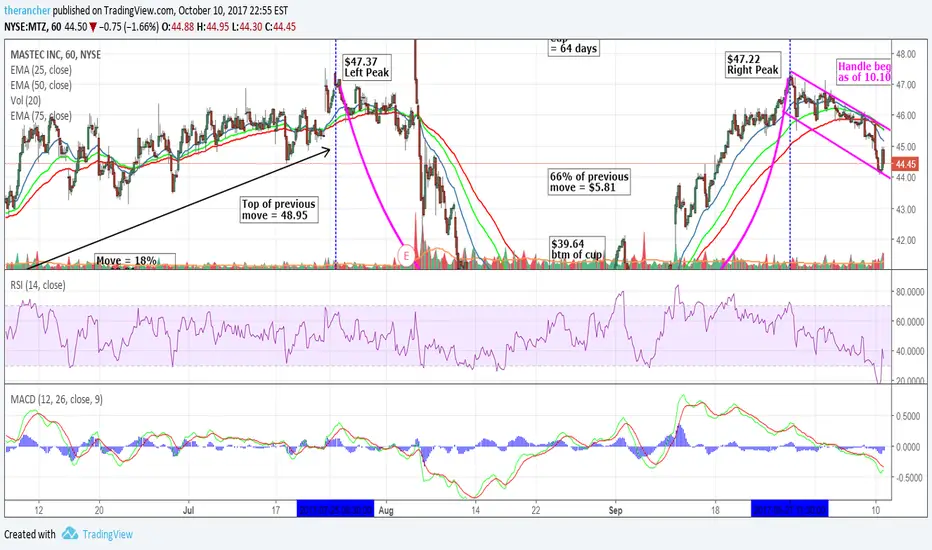Click the TradingView logo icon

[x=70, y=533]
